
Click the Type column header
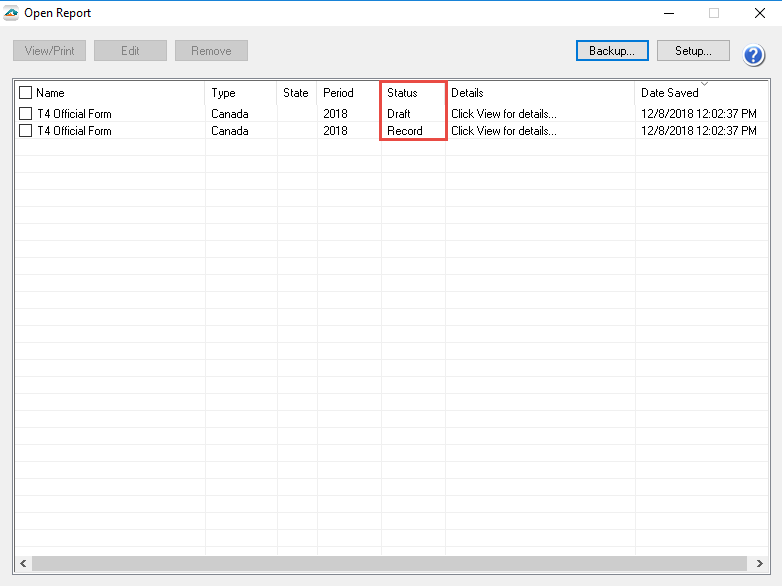pos(223,93)
